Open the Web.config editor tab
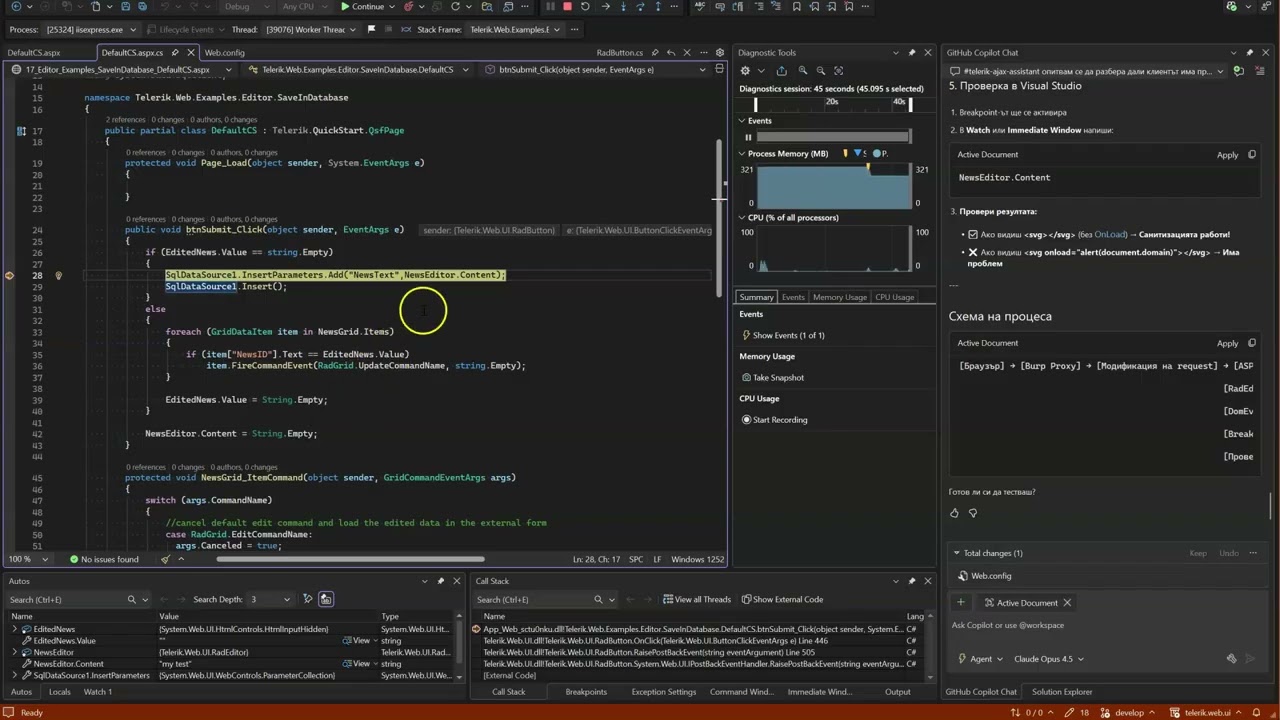 (224, 52)
